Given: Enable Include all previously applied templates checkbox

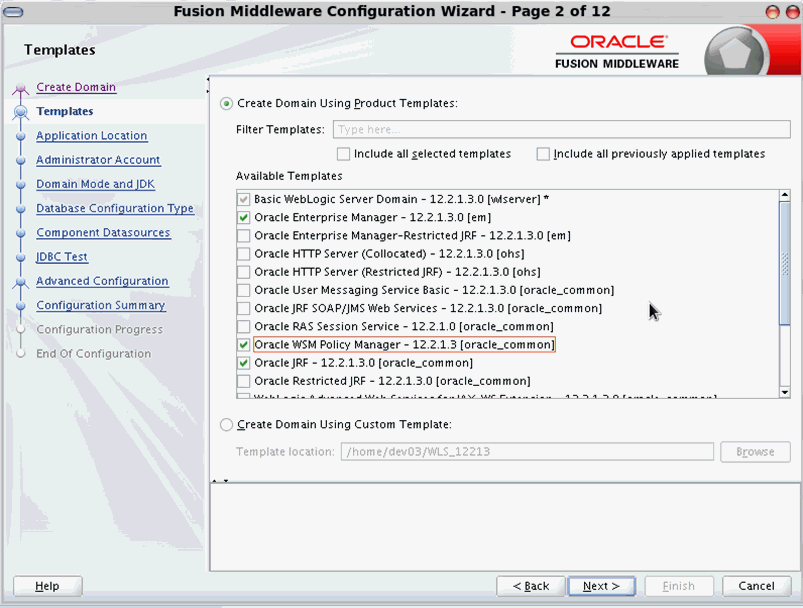Looking at the screenshot, I should [543, 154].
